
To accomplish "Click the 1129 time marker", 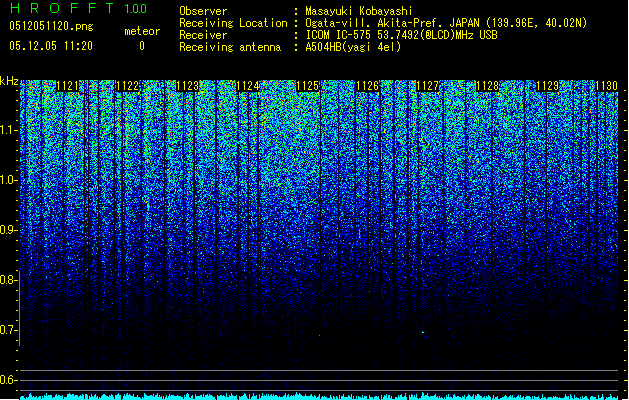I will pos(548,86).
